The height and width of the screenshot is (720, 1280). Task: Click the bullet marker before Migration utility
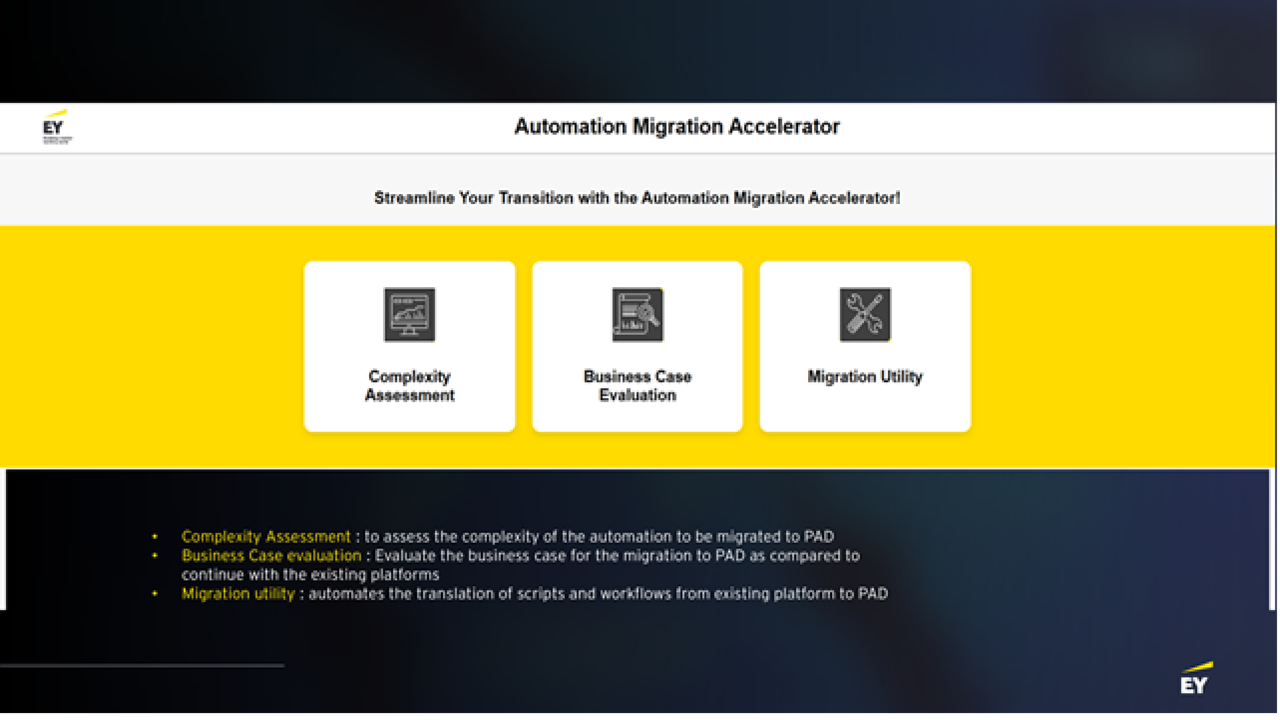pyautogui.click(x=155, y=594)
